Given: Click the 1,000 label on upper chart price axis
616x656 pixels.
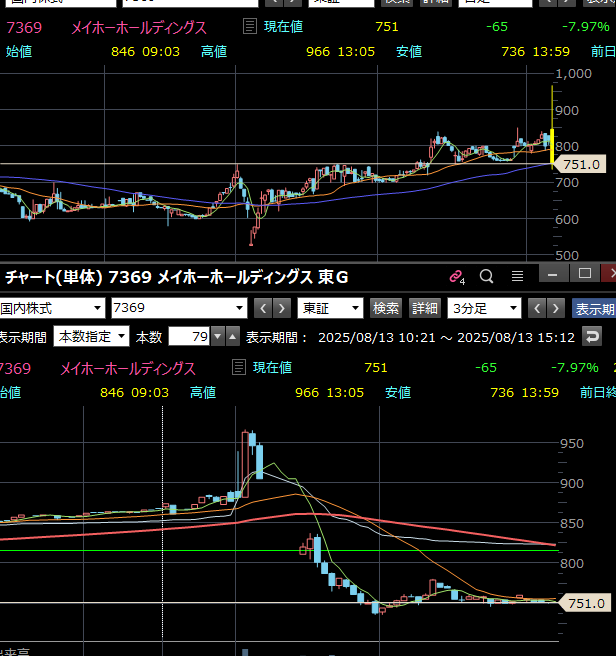Looking at the screenshot, I should point(573,74).
